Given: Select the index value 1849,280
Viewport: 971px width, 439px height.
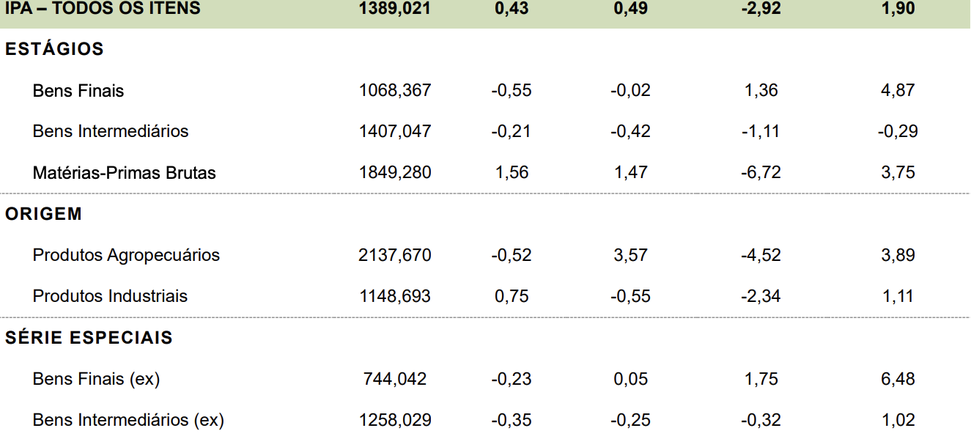Looking at the screenshot, I should tap(395, 172).
